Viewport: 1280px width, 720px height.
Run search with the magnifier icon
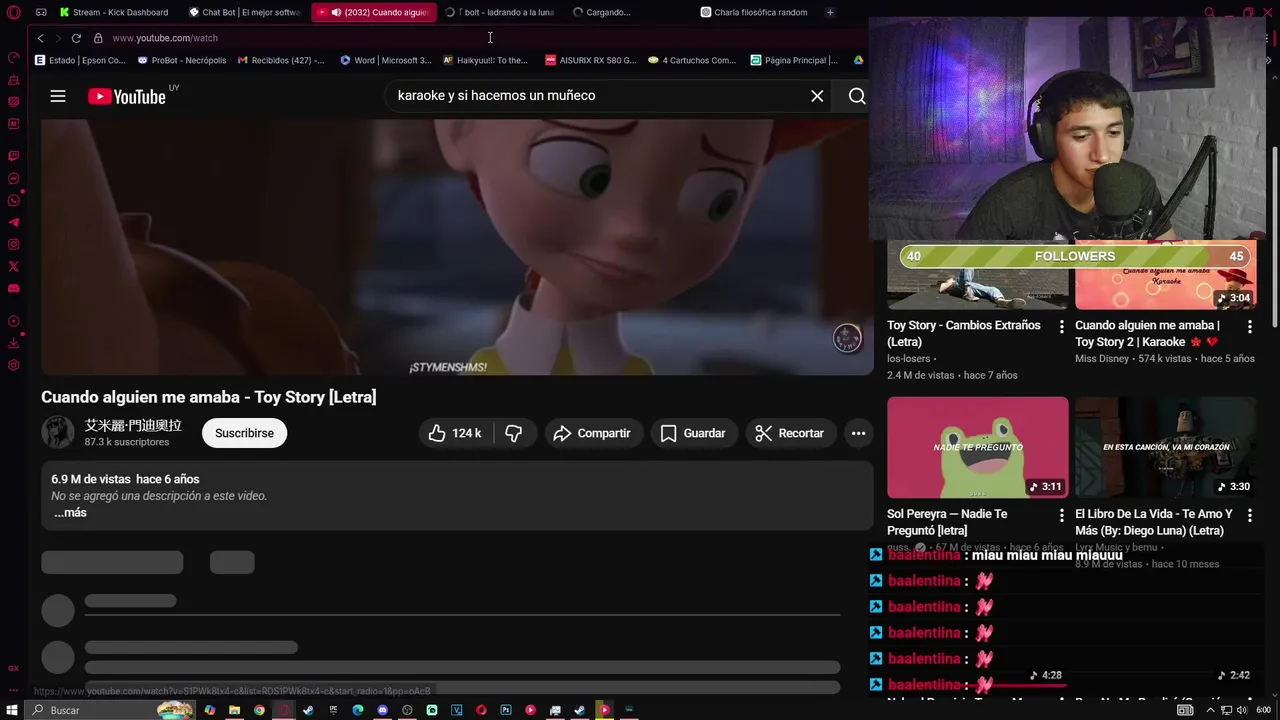[857, 96]
